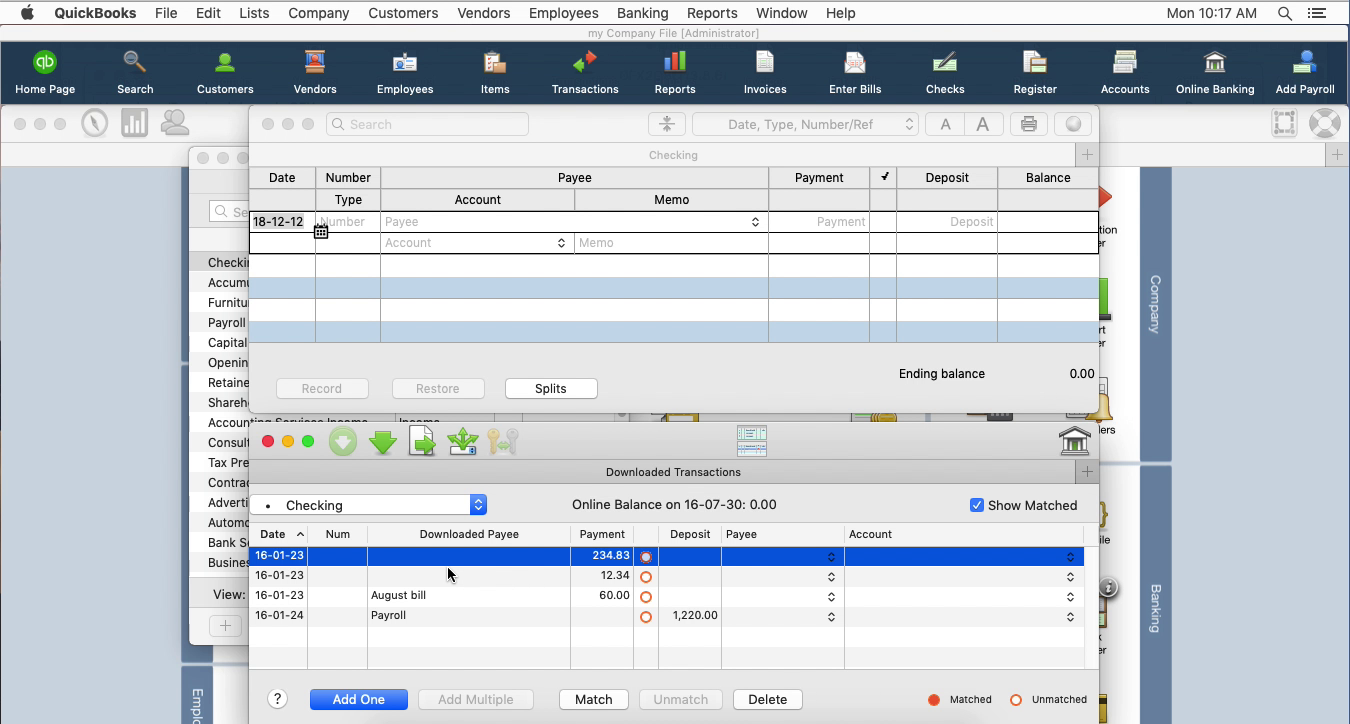Click the unmatched circle for 234.83 payment
Image resolution: width=1350 pixels, height=724 pixels.
[x=646, y=557]
